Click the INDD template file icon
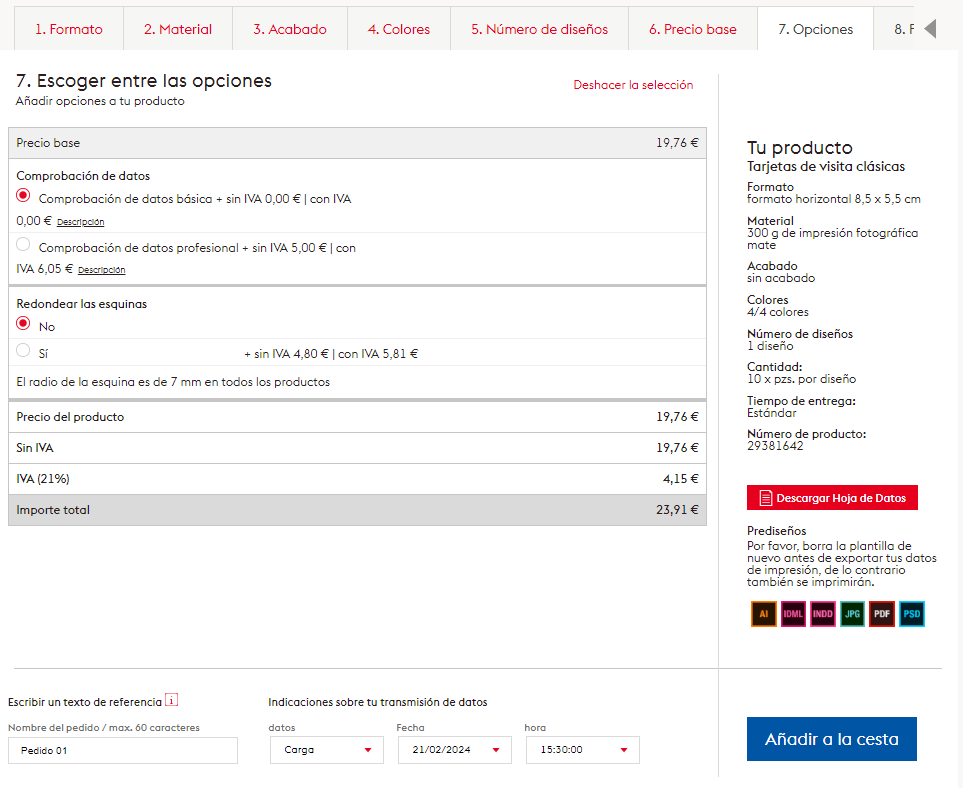963x788 pixels. tap(823, 614)
